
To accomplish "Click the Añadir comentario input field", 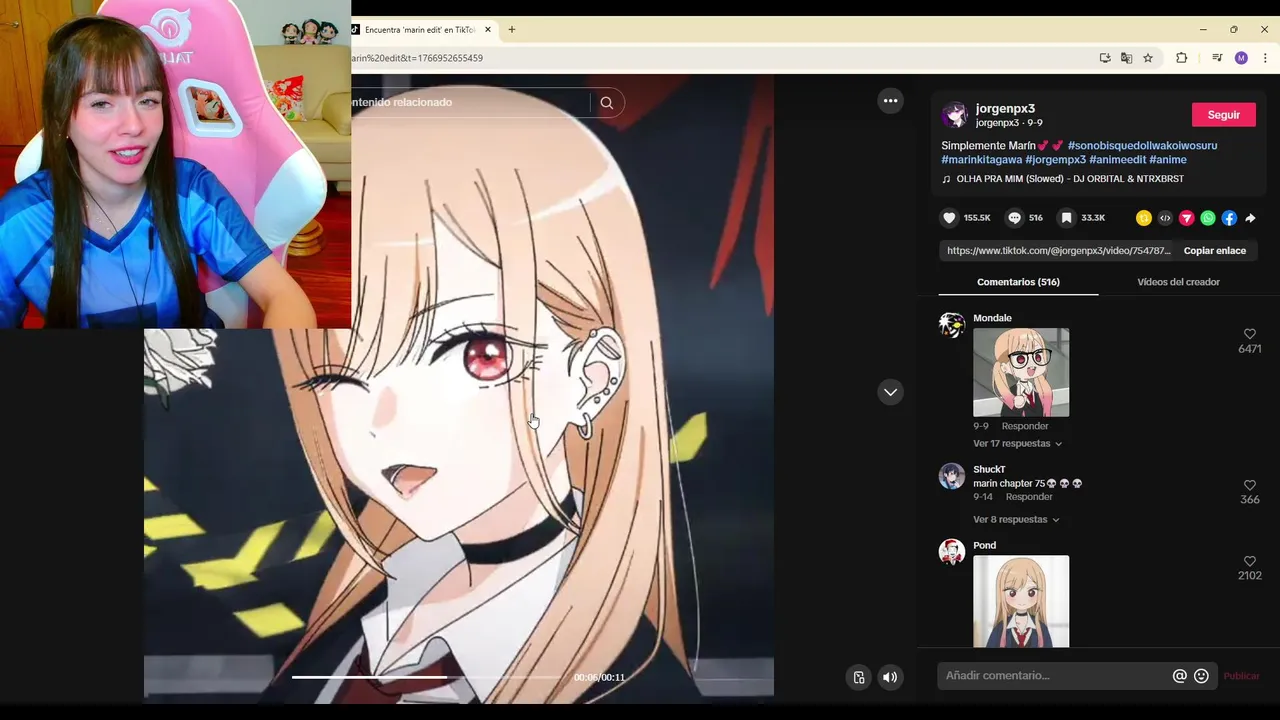I will (1055, 676).
